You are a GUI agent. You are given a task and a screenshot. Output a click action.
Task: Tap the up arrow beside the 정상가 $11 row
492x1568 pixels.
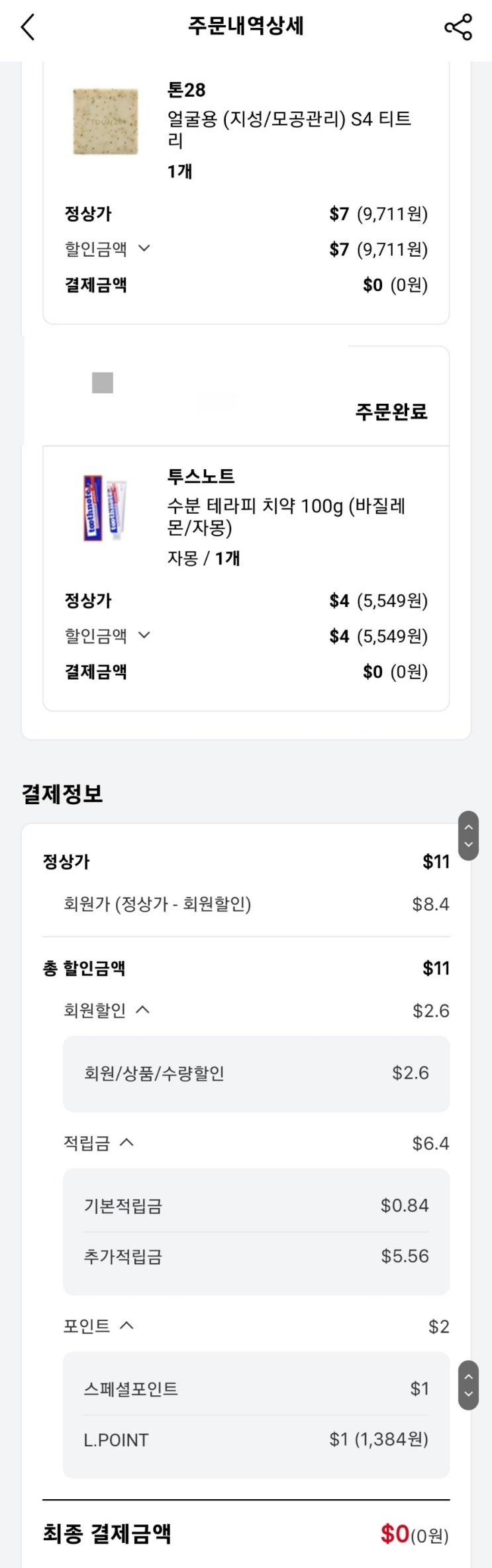click(x=468, y=827)
